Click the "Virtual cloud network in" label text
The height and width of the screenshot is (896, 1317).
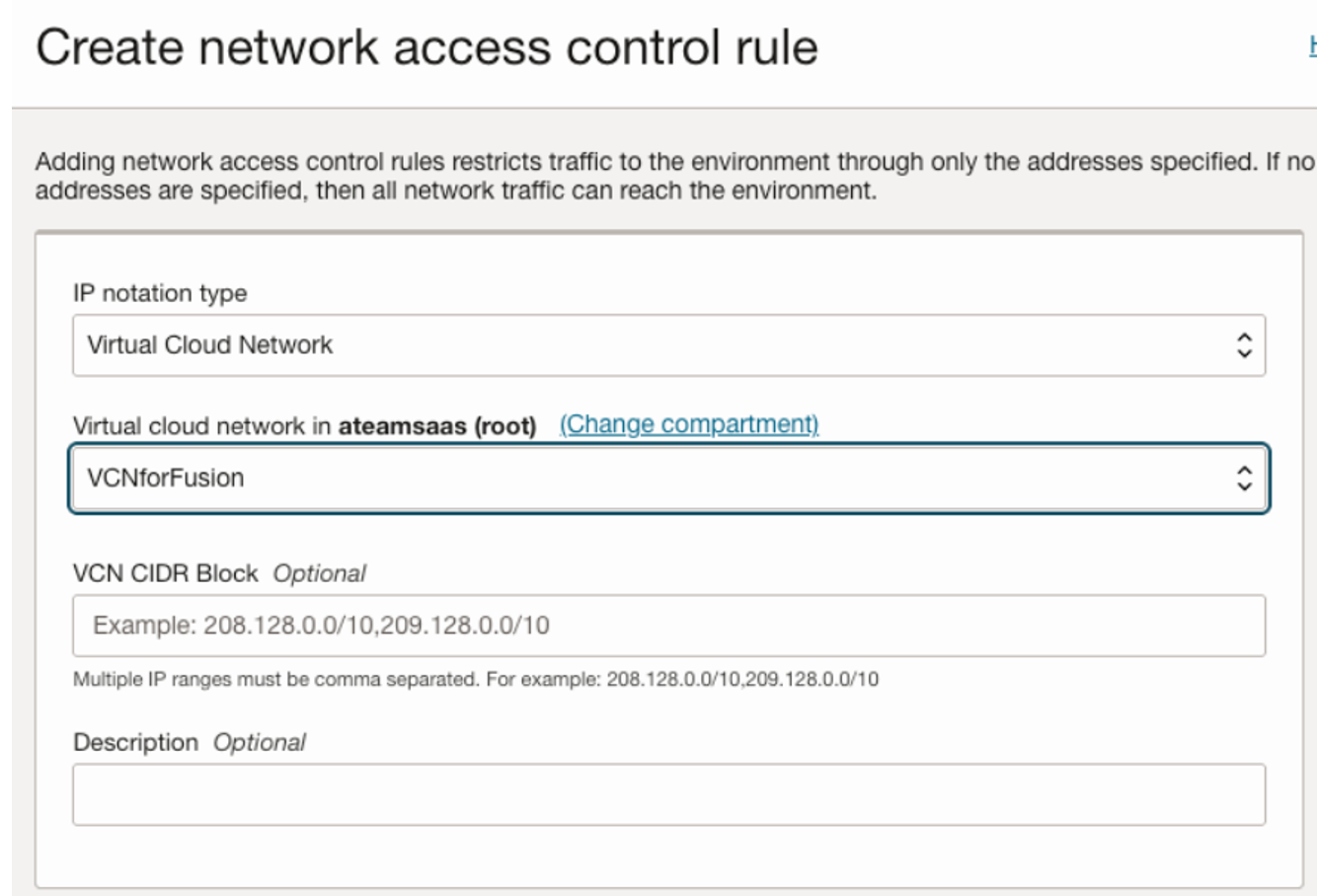click(x=202, y=426)
